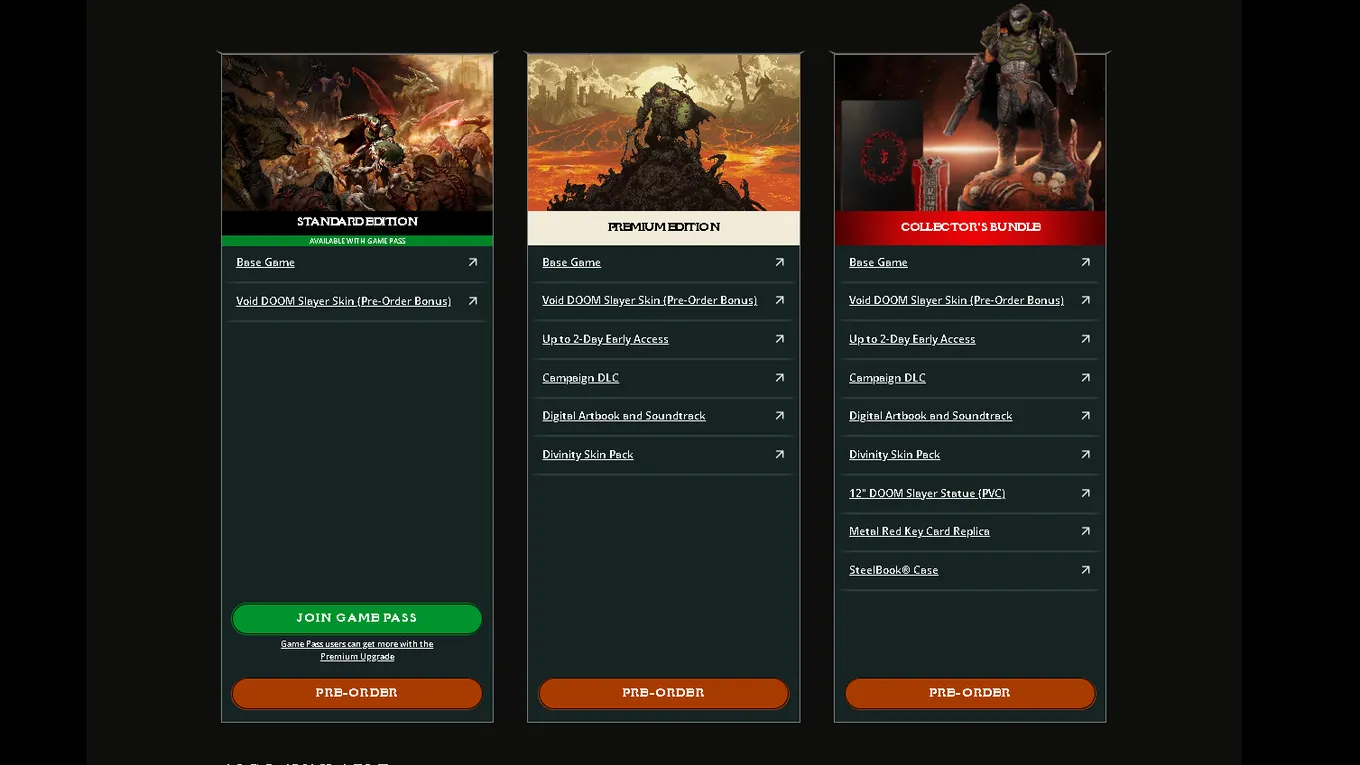Image resolution: width=1360 pixels, height=765 pixels.
Task: Open Base Game link in Standard Edition
Action: click(265, 262)
